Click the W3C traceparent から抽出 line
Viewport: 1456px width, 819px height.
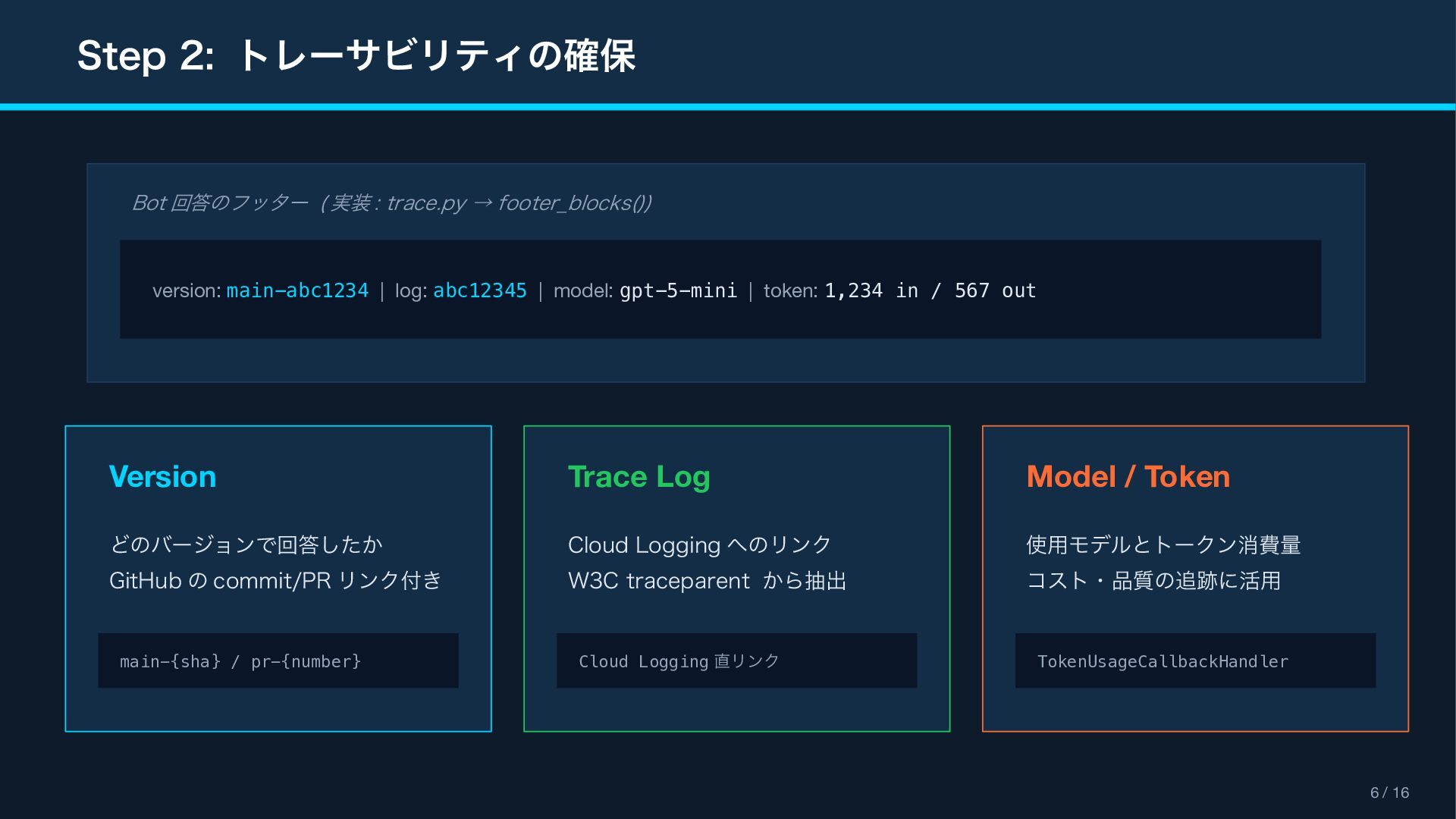[x=707, y=581]
